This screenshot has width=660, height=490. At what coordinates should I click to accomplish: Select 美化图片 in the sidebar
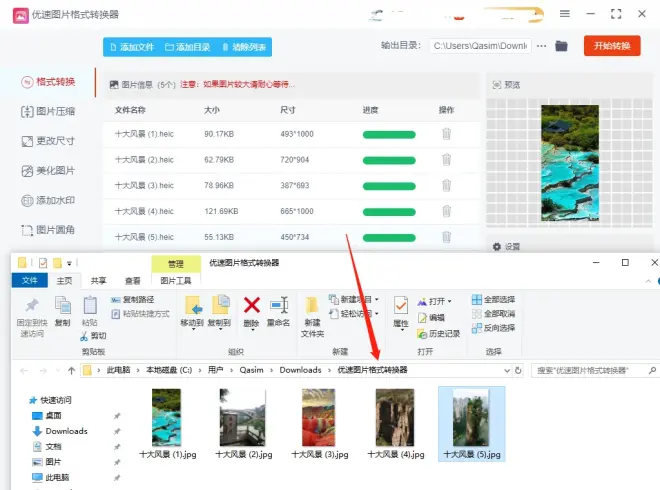point(48,171)
